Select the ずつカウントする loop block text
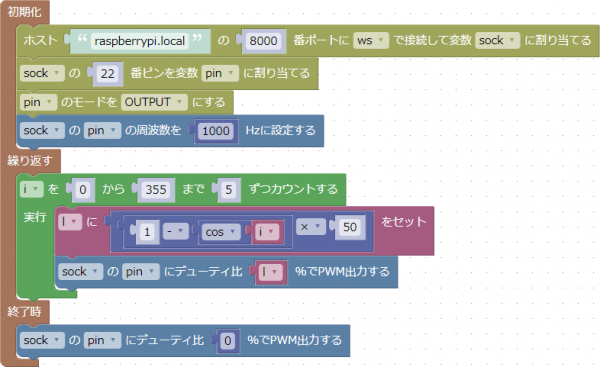 293,189
